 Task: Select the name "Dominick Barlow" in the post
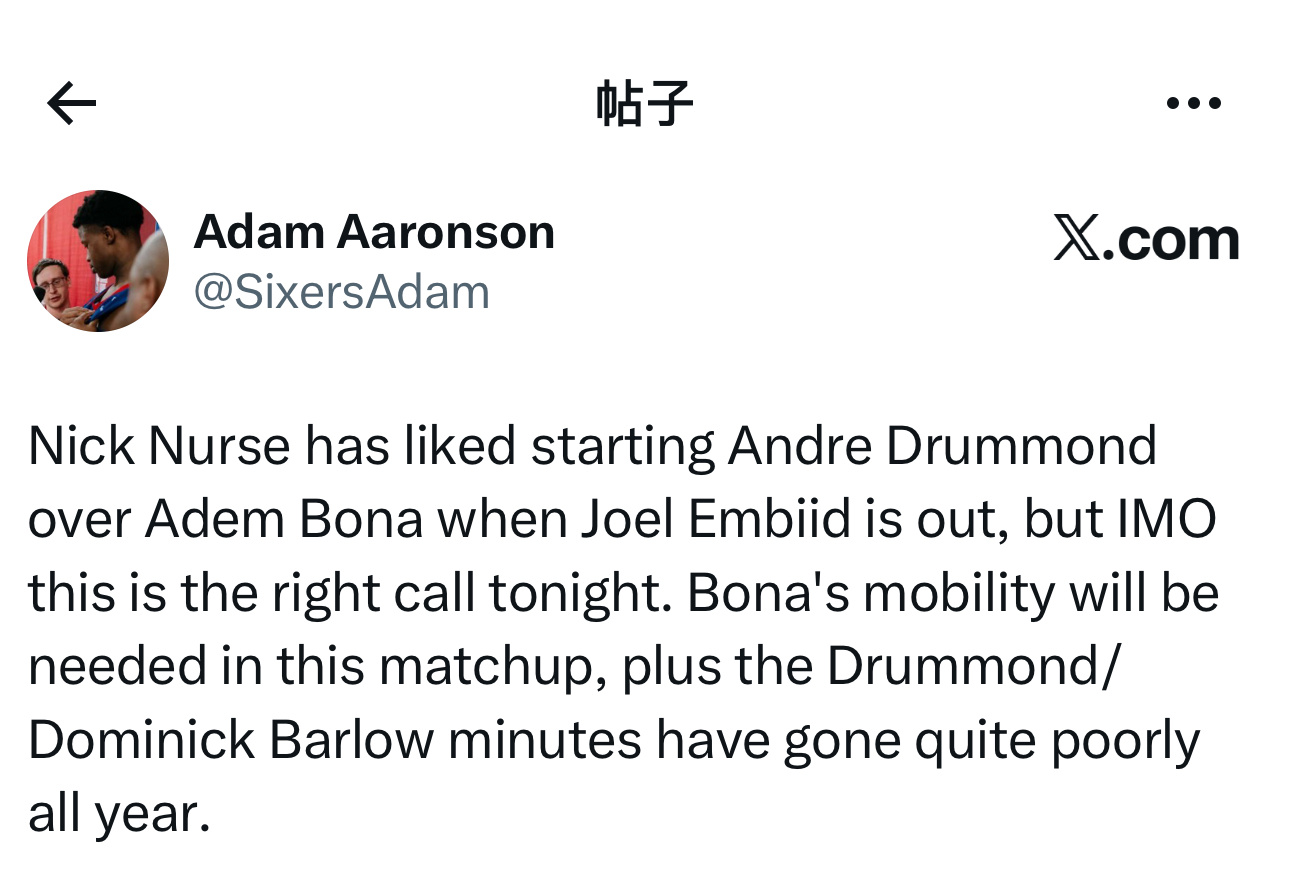click(x=231, y=741)
